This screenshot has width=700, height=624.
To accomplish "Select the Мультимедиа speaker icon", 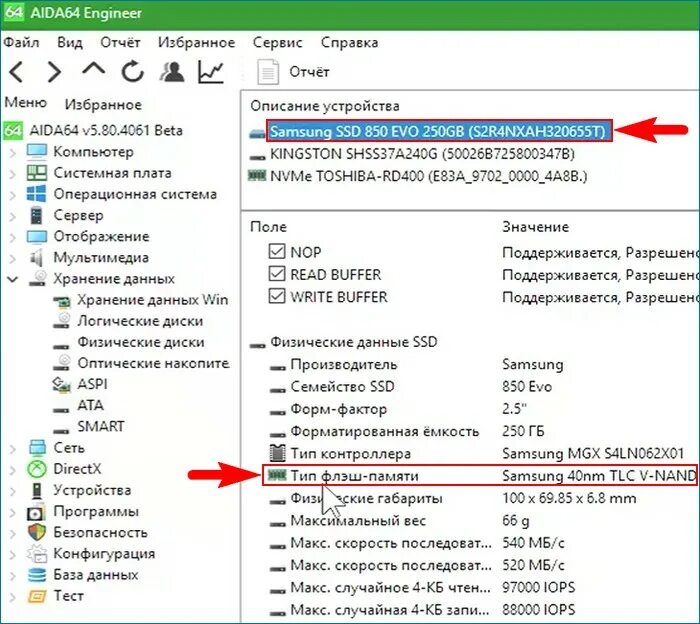I will point(37,258).
